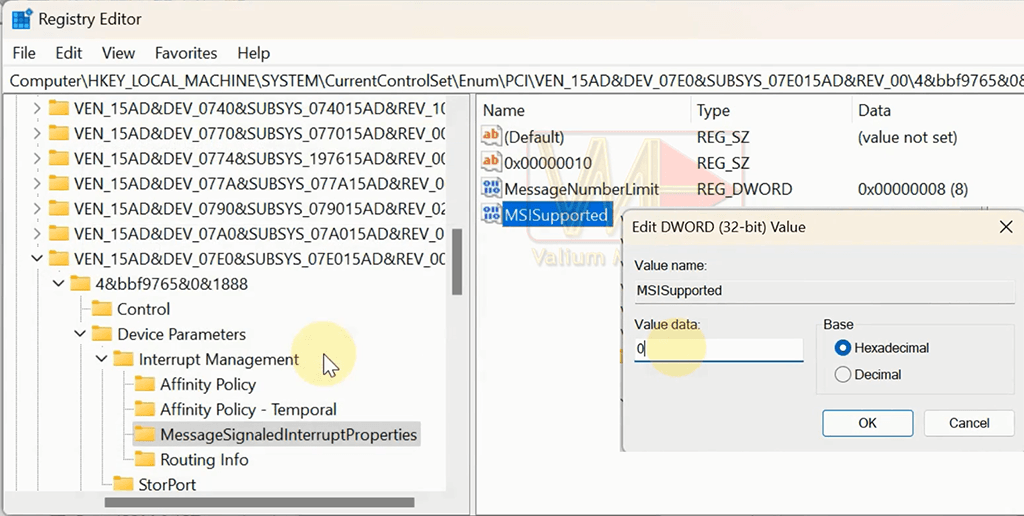Open the Help menu
This screenshot has height=516, width=1024.
point(253,53)
